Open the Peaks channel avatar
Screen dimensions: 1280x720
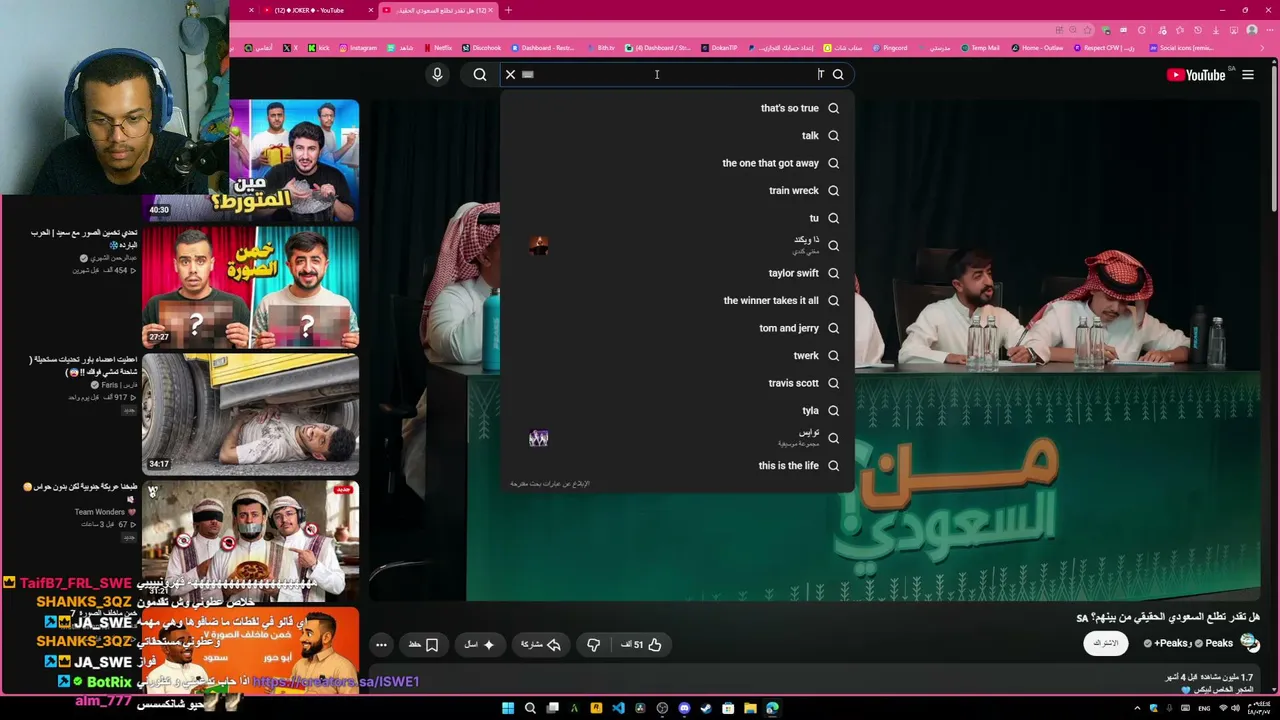click(x=1250, y=643)
